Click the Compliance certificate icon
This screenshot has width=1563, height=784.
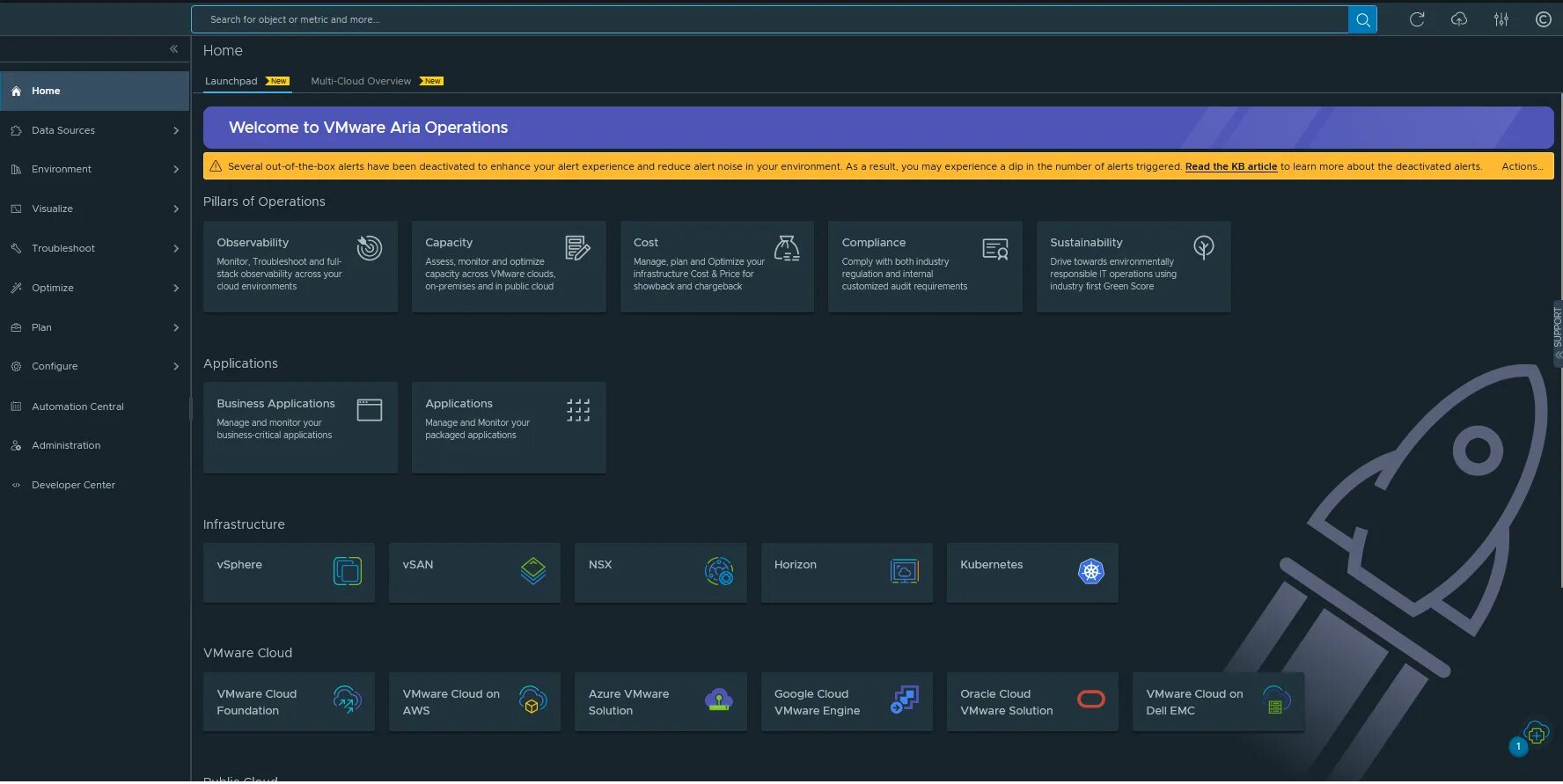(x=995, y=249)
